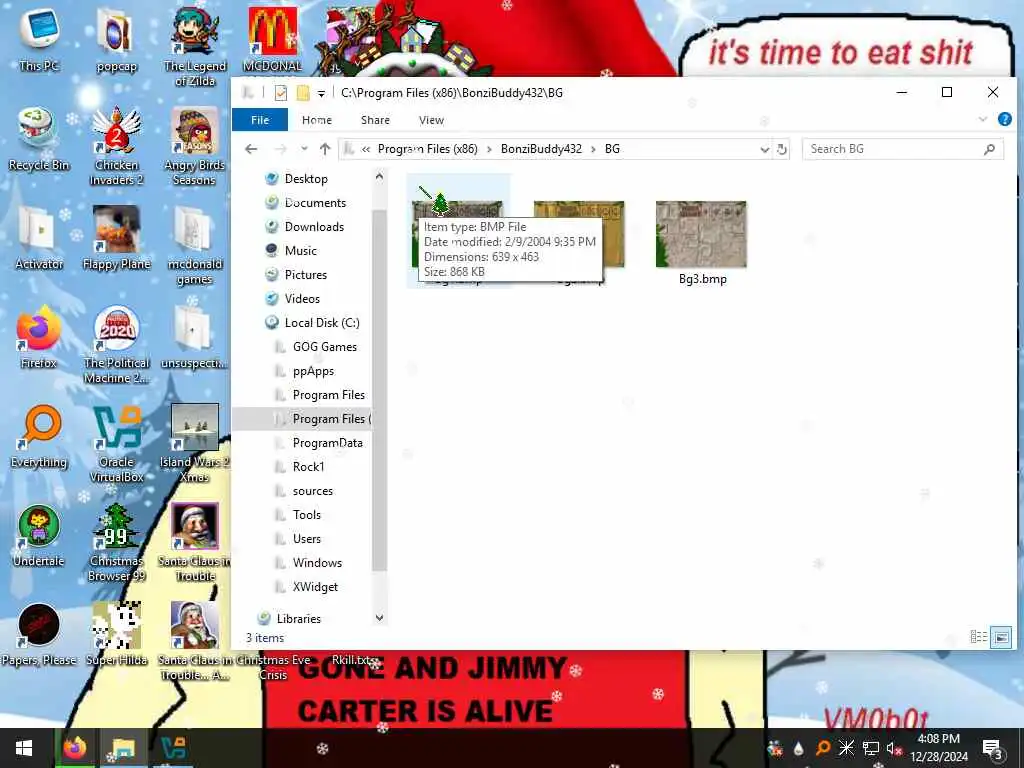Open address bar history dropdown

coord(765,150)
